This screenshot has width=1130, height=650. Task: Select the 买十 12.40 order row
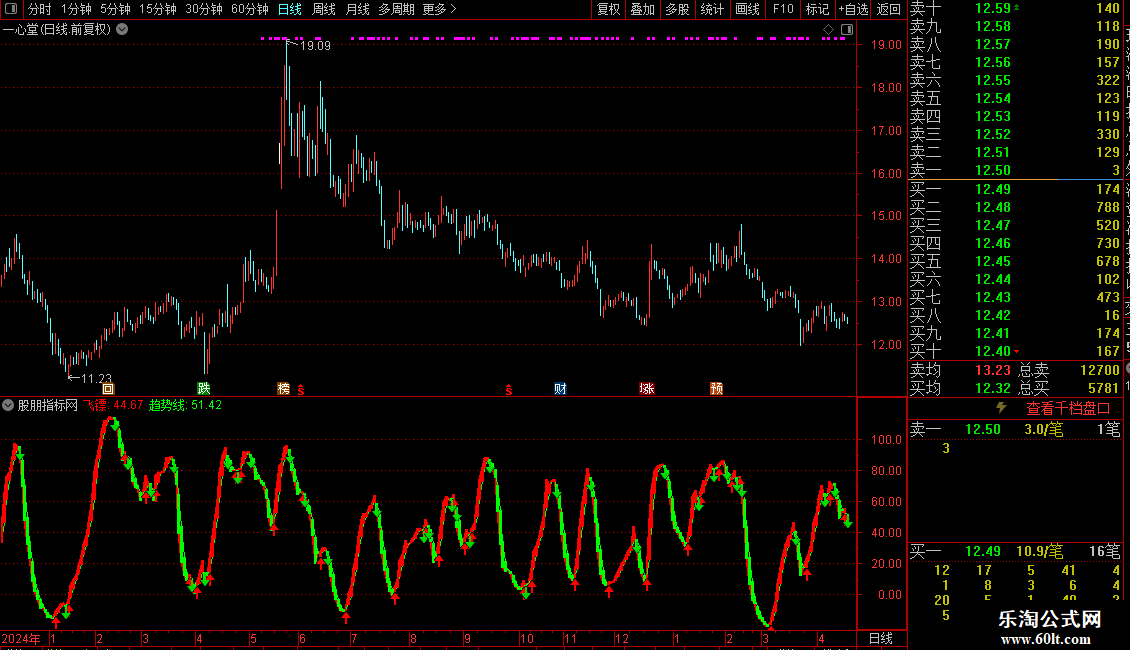(1015, 351)
